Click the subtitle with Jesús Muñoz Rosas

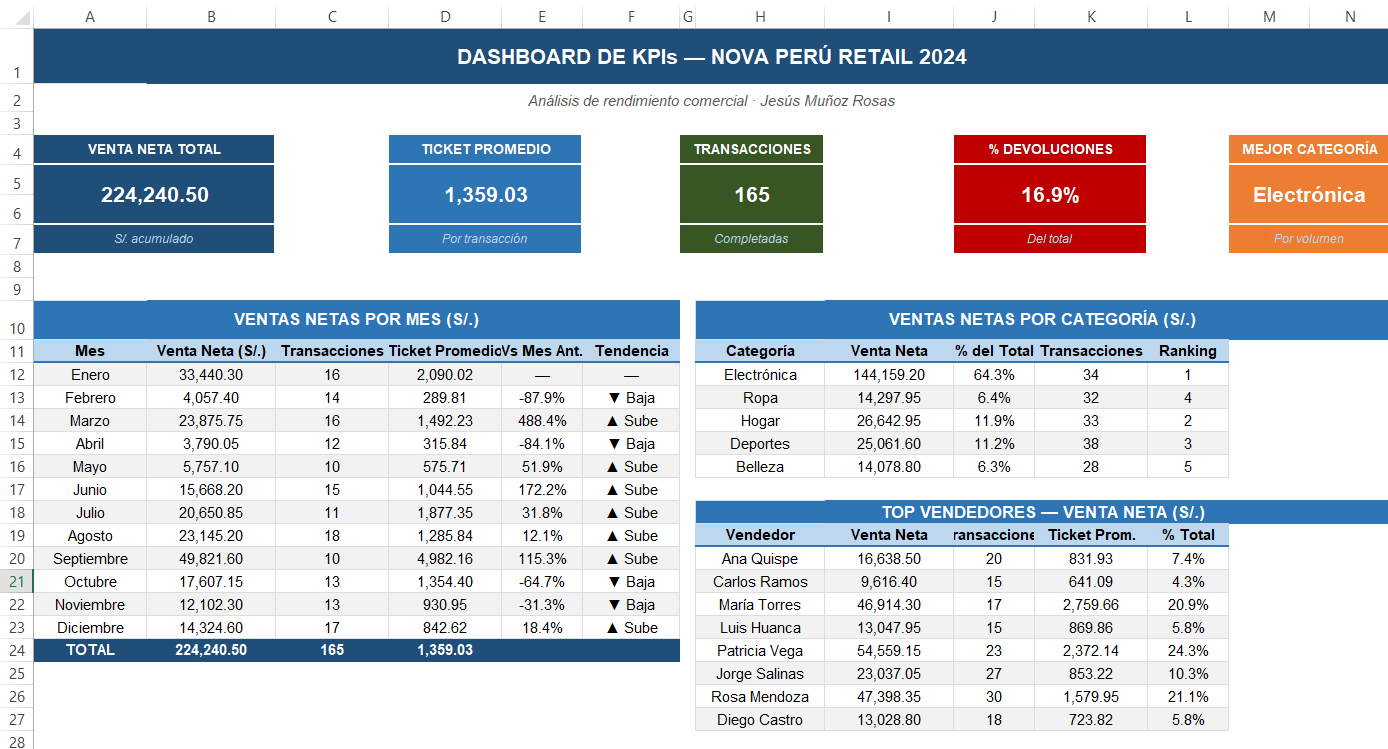tap(711, 101)
